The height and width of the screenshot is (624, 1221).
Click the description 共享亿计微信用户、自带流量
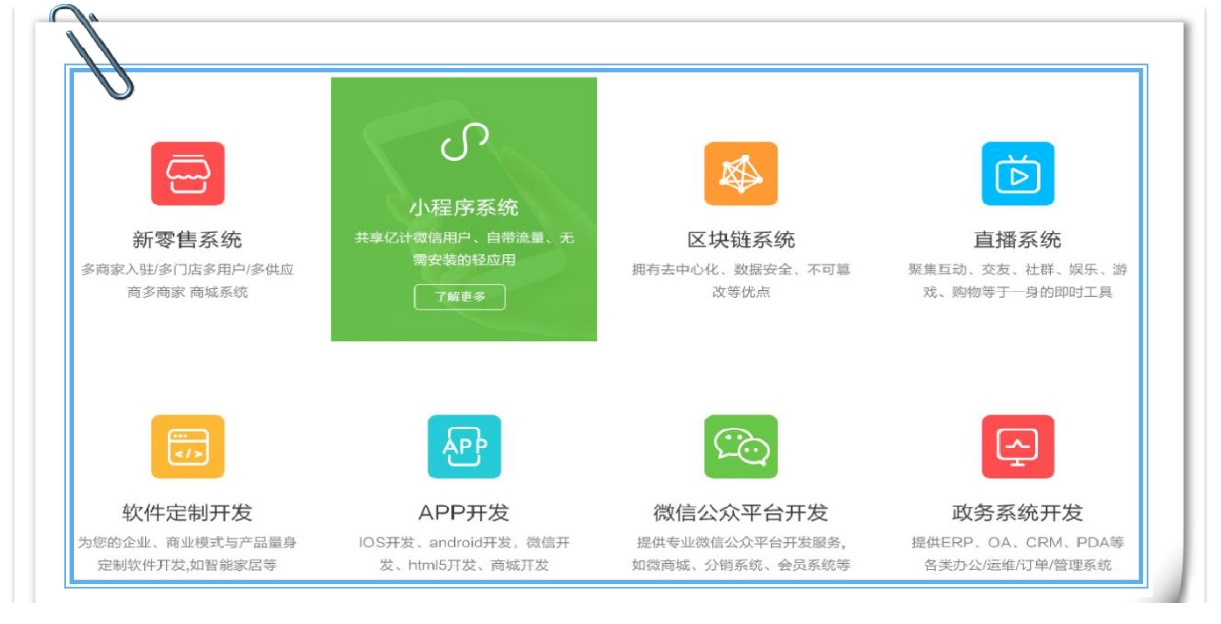tap(464, 249)
